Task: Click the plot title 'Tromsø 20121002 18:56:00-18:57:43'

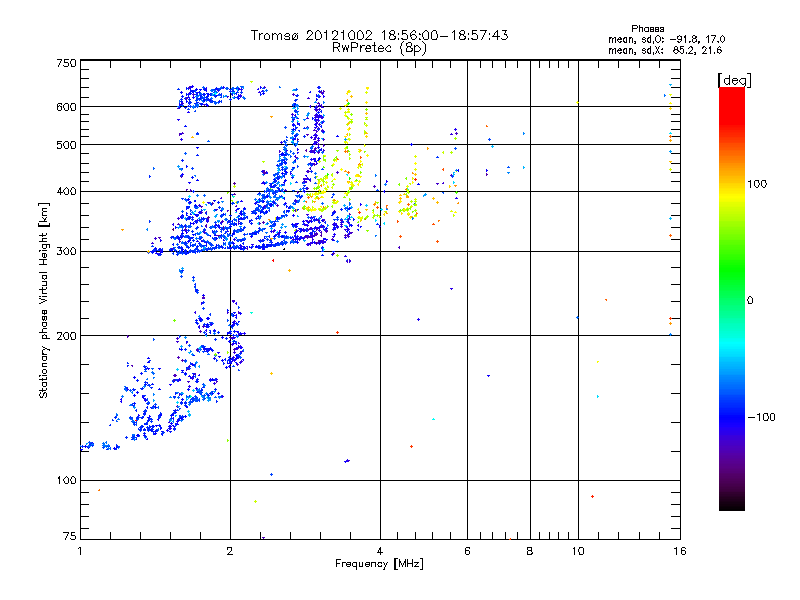Action: (379, 35)
